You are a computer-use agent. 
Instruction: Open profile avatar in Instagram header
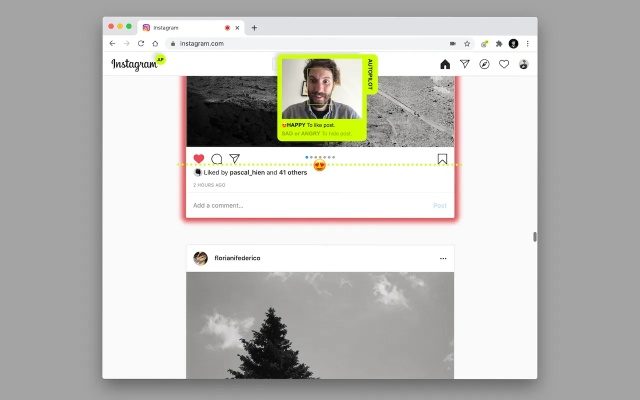(x=523, y=64)
